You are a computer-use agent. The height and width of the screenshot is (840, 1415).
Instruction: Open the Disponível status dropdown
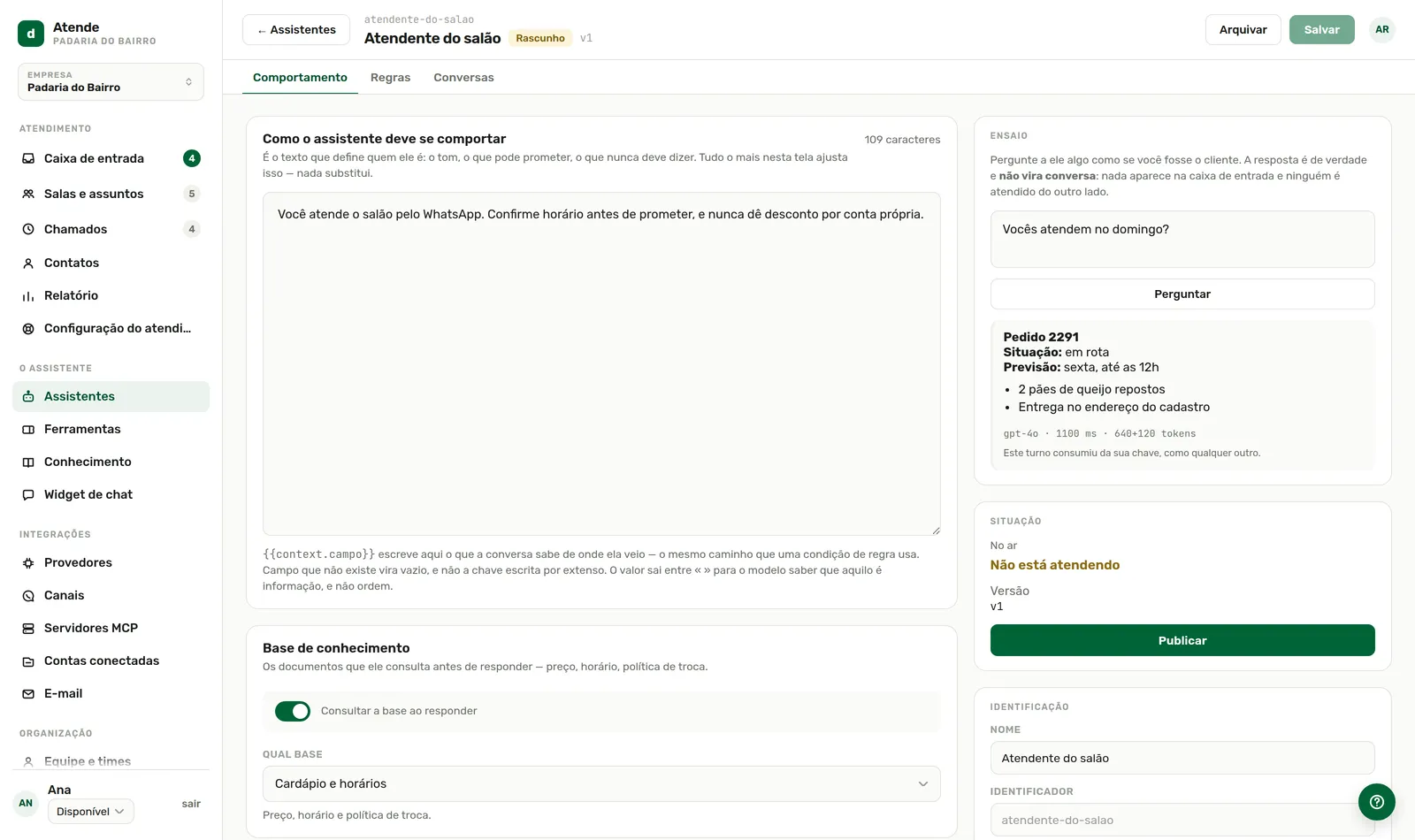90,811
